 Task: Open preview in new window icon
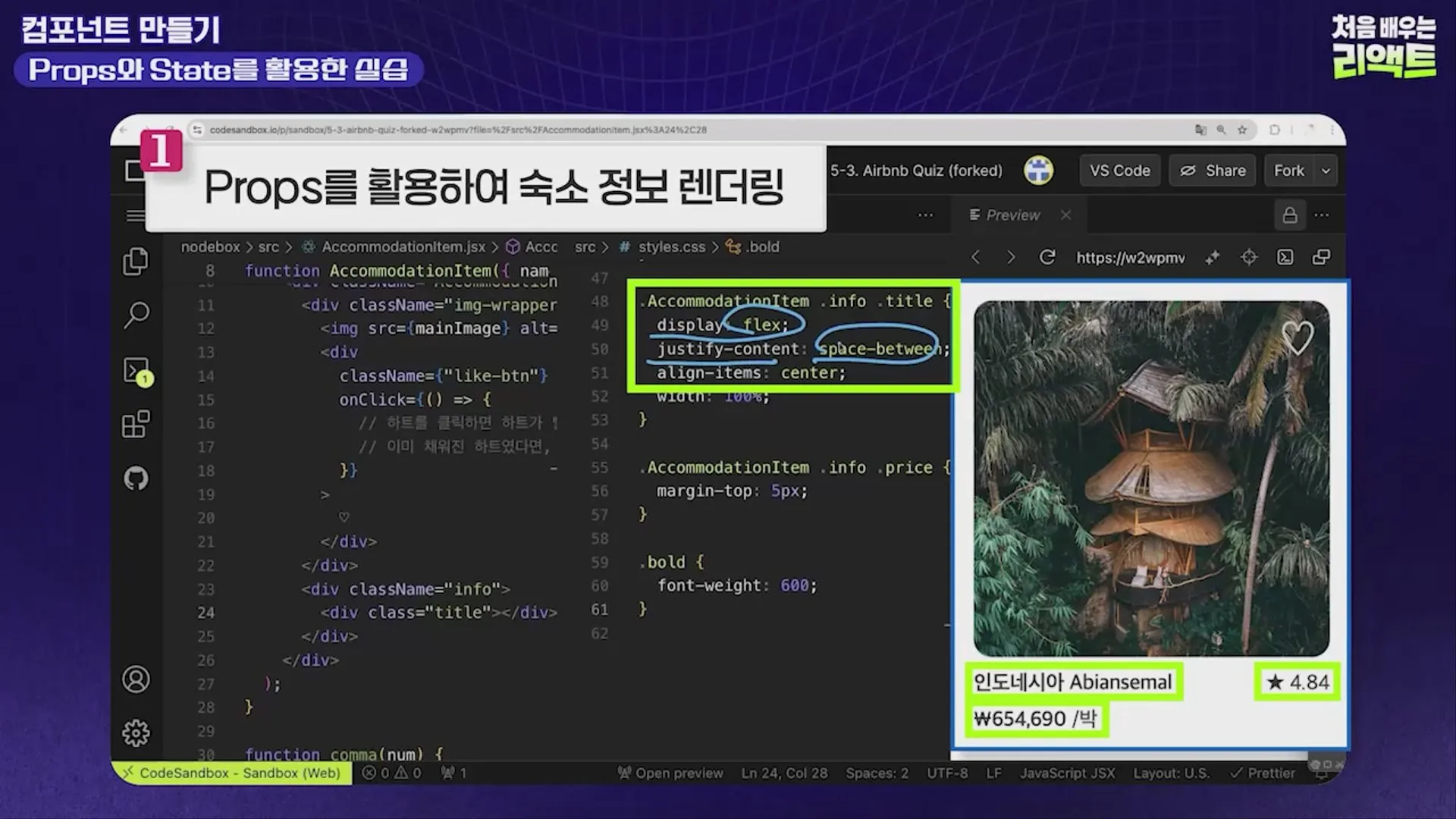point(1321,257)
